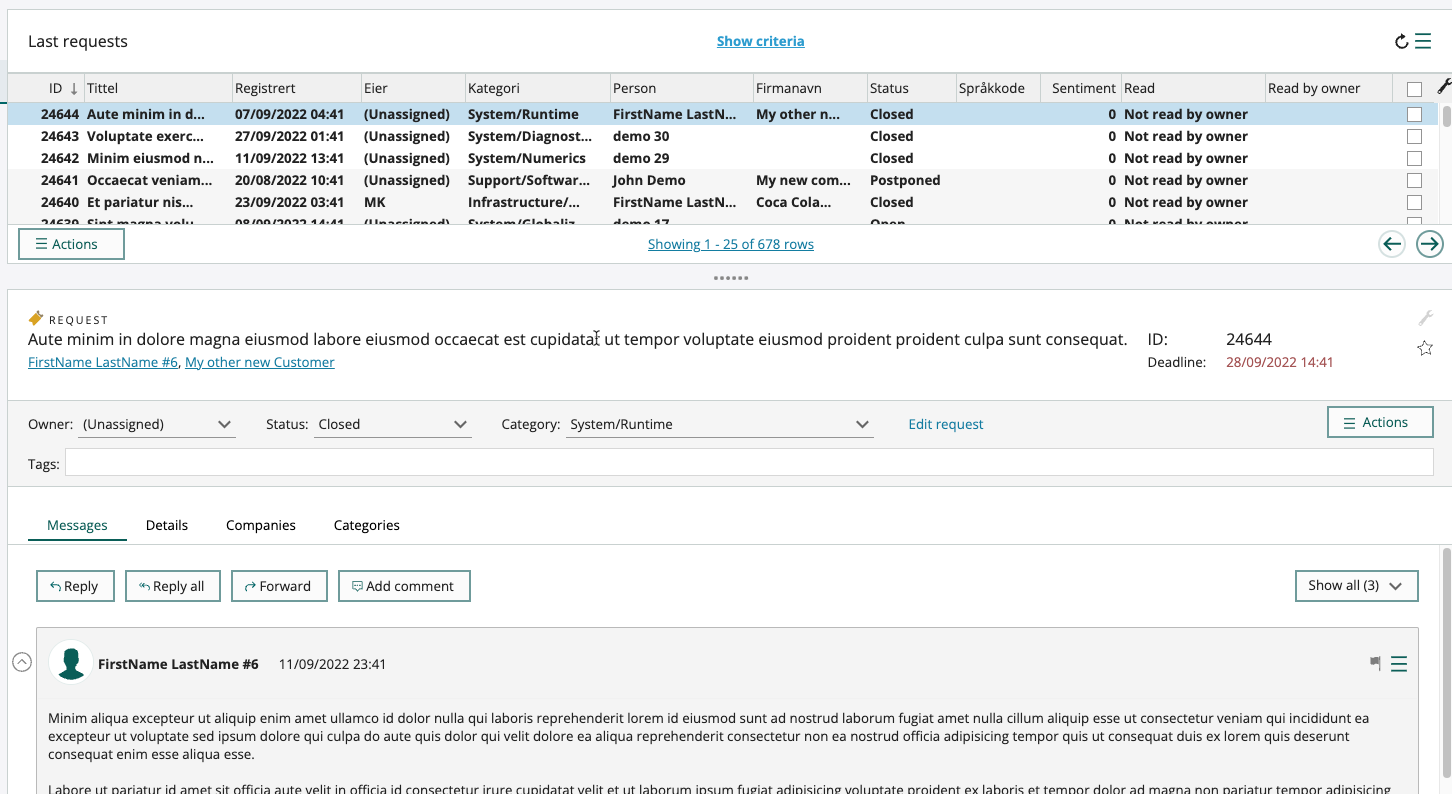Switch to the Details tab
This screenshot has height=794, width=1452.
point(167,525)
